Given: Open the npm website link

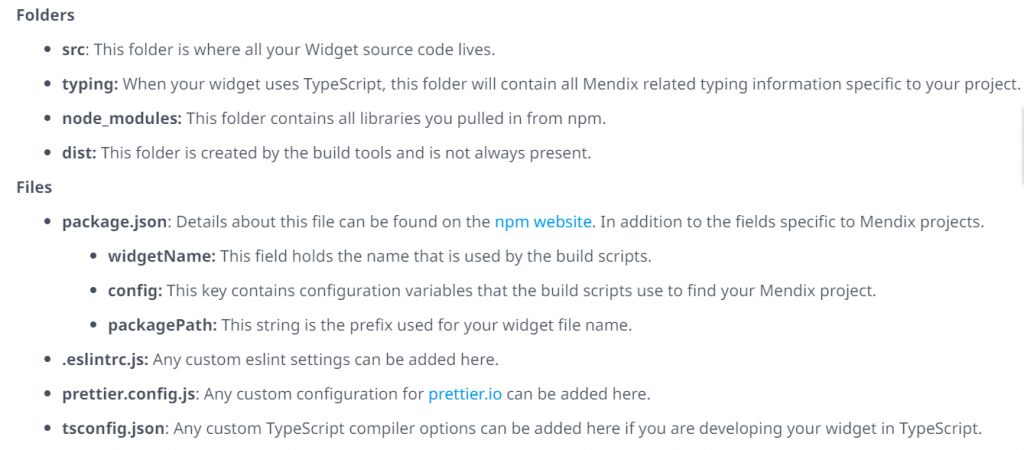Looking at the screenshot, I should tap(543, 221).
